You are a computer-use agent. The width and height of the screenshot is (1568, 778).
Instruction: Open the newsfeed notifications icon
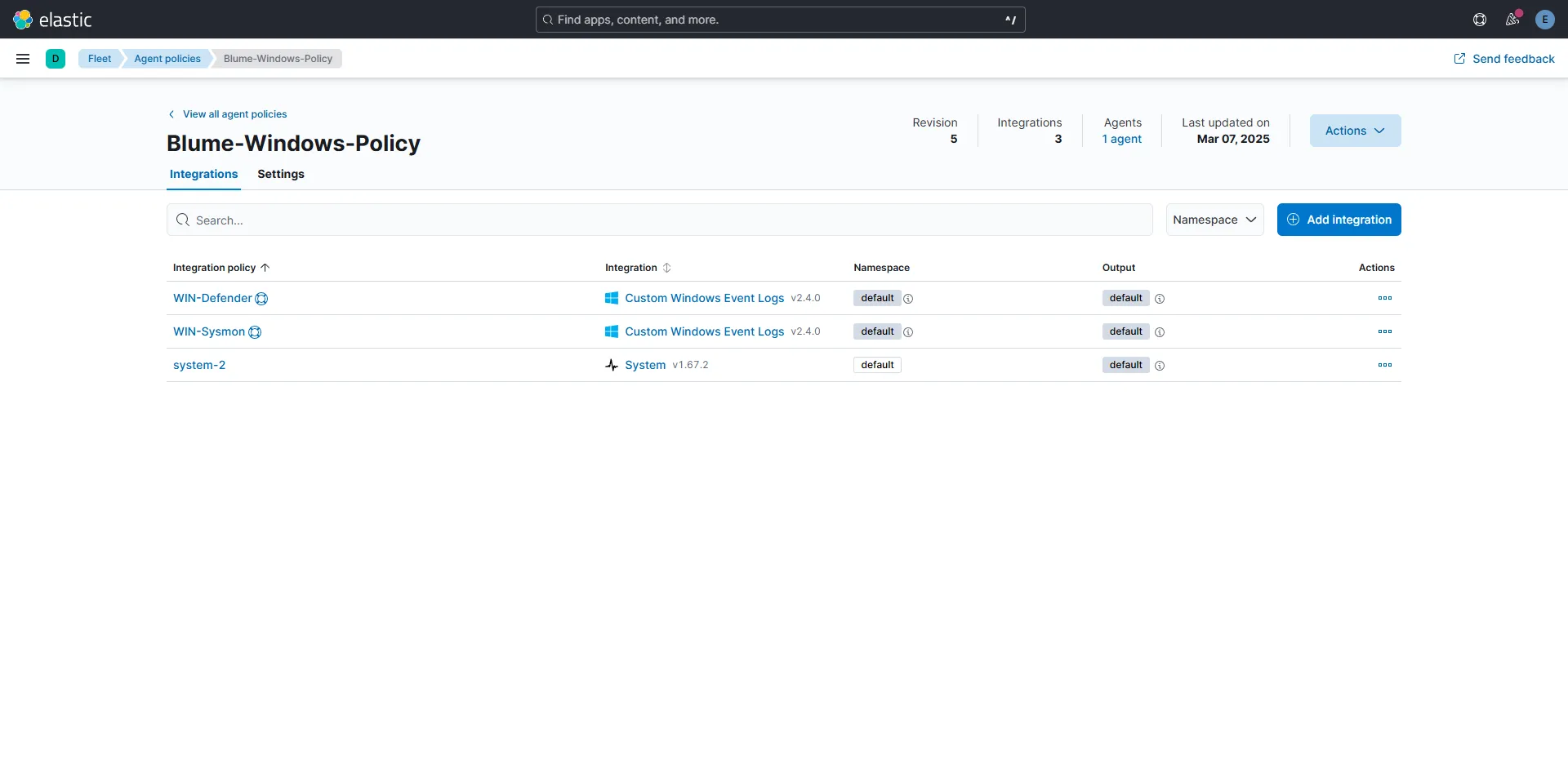(x=1512, y=20)
